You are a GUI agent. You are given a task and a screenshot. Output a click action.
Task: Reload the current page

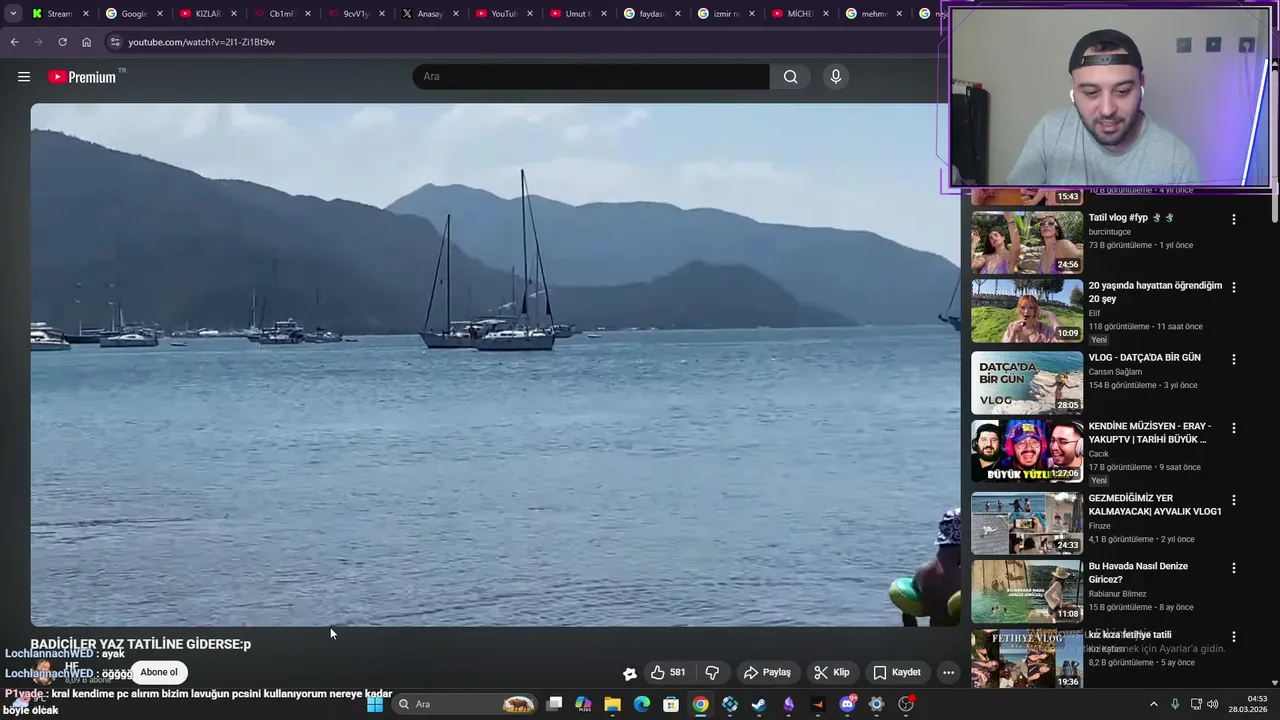click(62, 42)
